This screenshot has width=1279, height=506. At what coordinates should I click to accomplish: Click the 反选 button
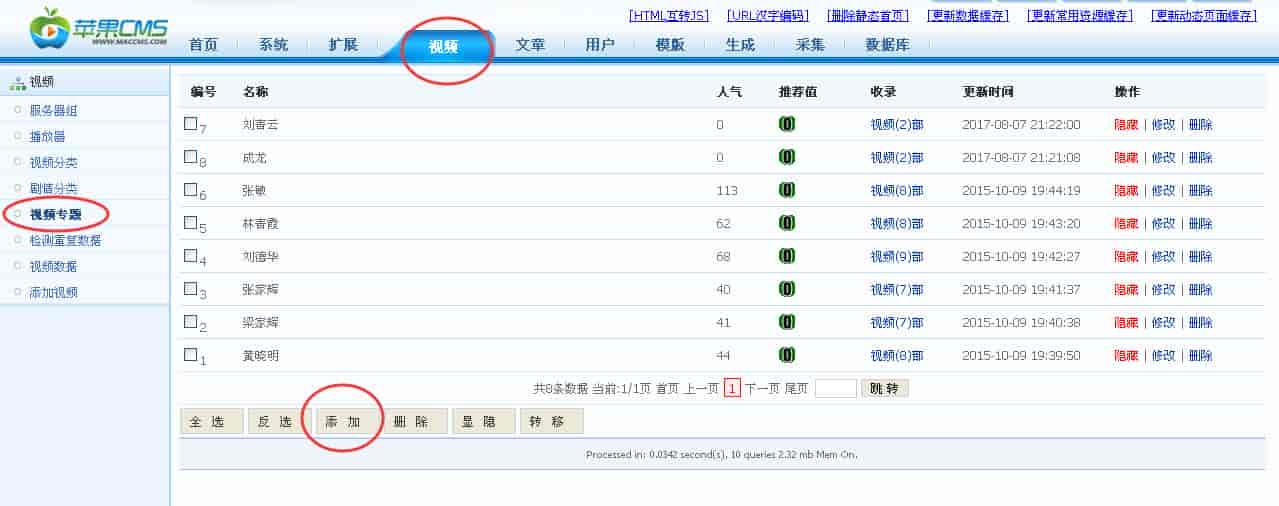pyautogui.click(x=280, y=422)
